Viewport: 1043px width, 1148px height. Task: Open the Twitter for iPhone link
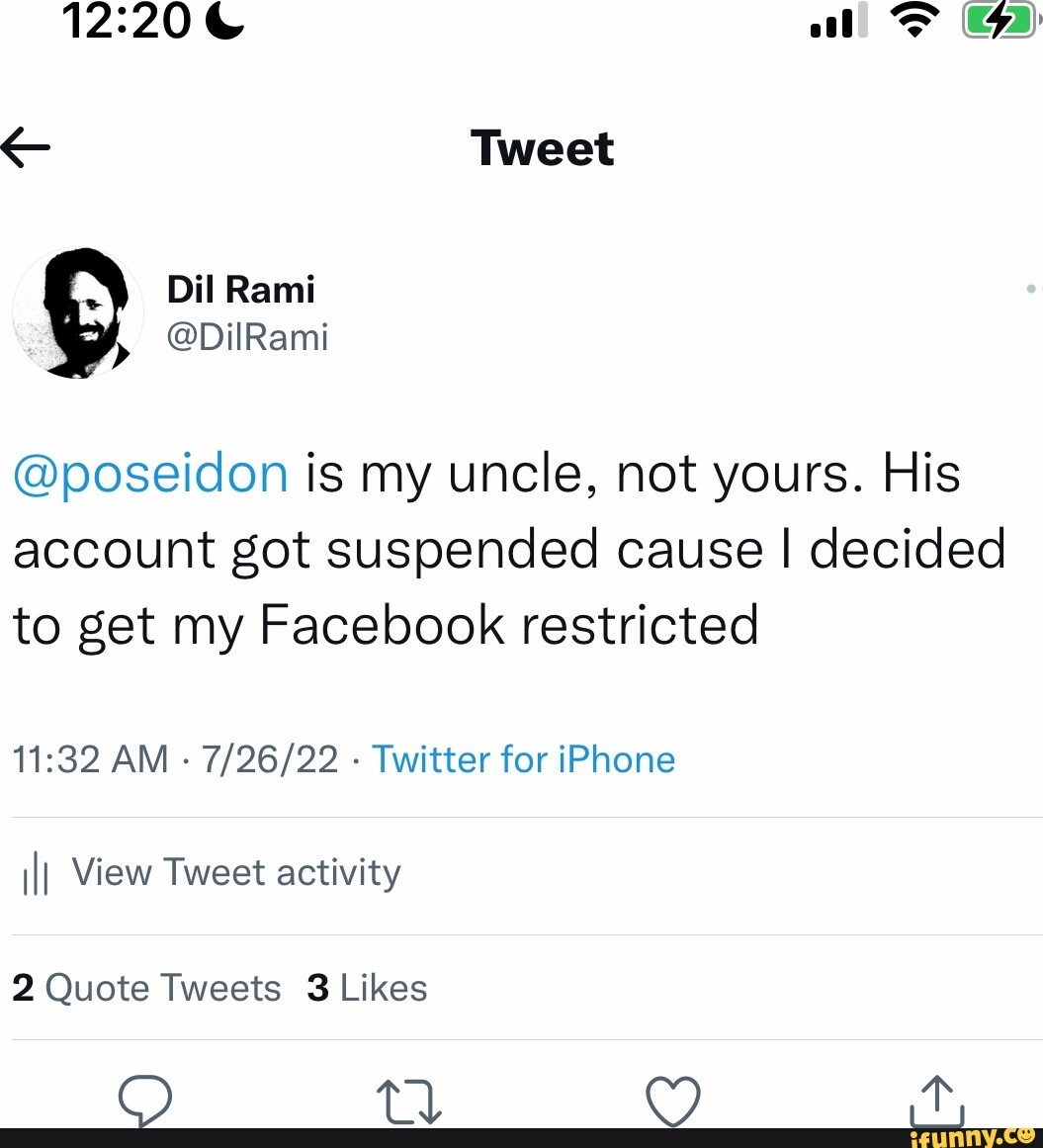point(523,759)
